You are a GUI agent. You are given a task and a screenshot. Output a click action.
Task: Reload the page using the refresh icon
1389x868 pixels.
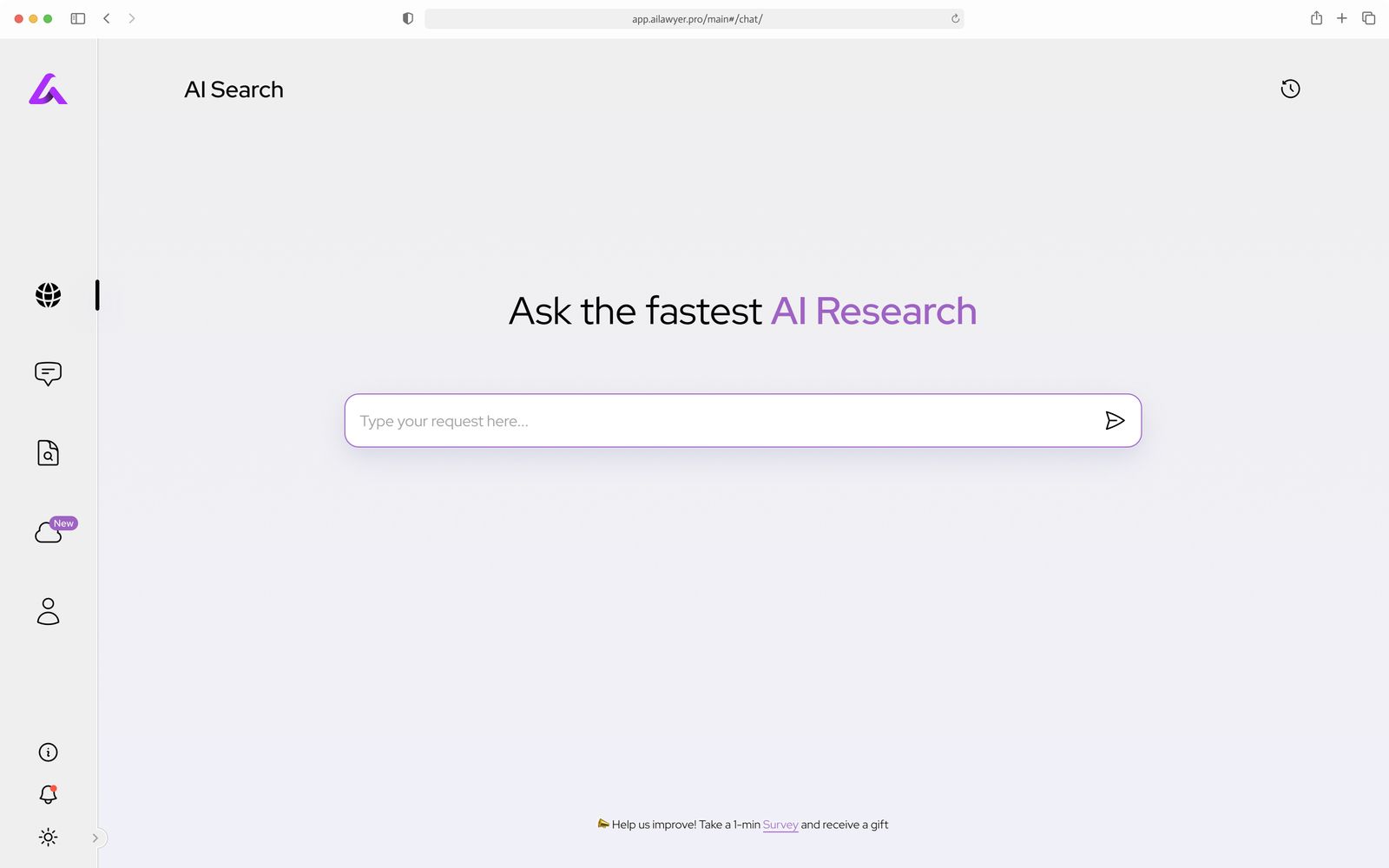955,18
